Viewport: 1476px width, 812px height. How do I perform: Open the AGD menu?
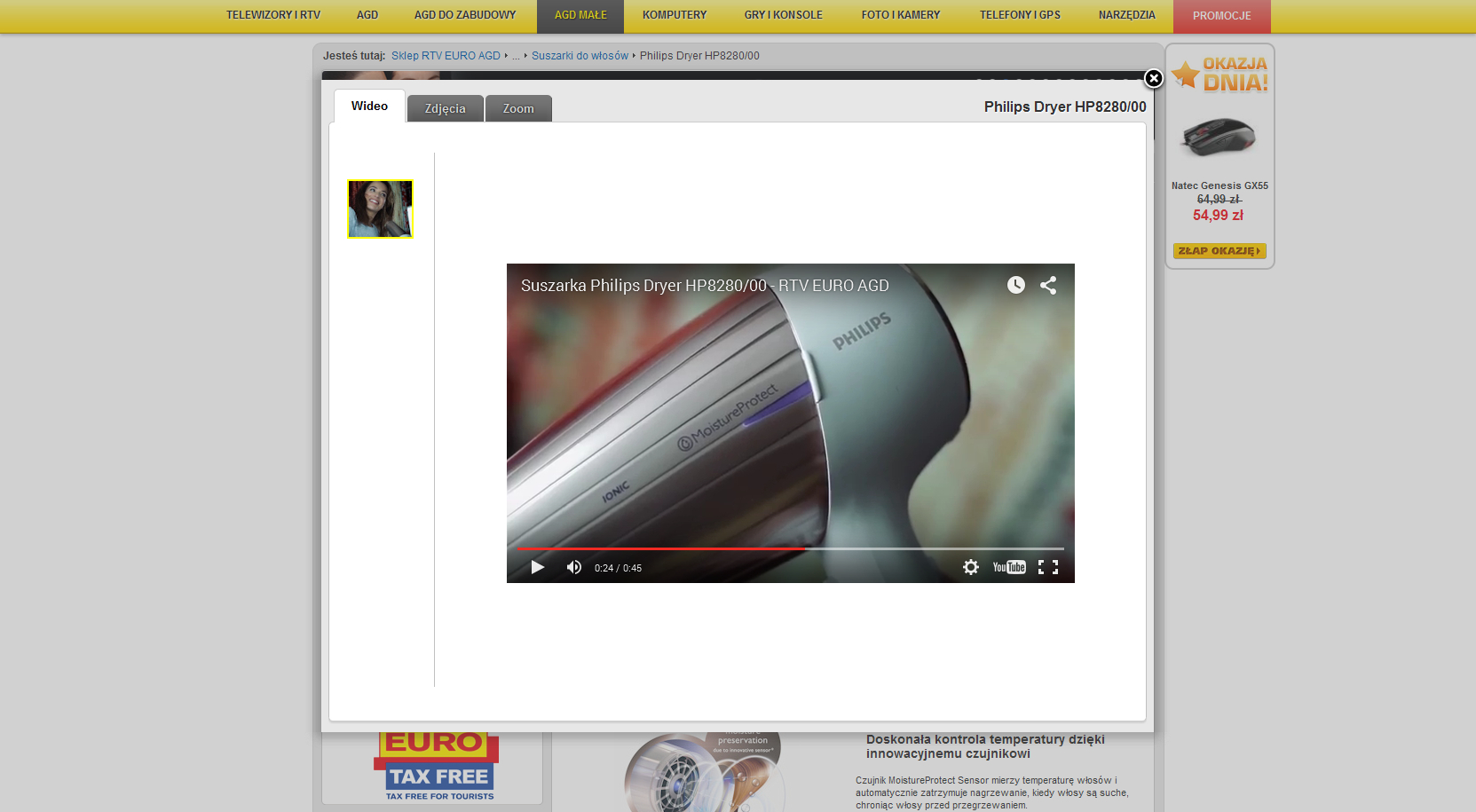click(367, 15)
